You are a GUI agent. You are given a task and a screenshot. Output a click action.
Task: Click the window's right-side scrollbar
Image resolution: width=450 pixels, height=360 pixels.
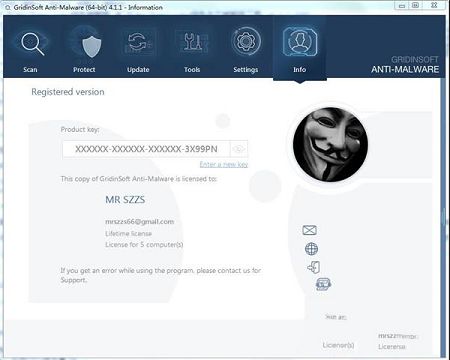coord(443,218)
